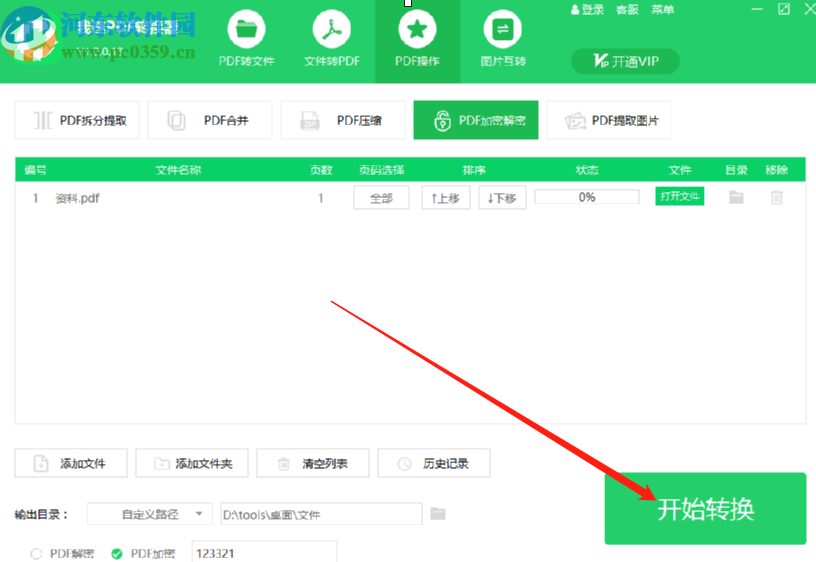Open output folder icon for 资料.pdf row
The width and height of the screenshot is (816, 562).
(736, 197)
